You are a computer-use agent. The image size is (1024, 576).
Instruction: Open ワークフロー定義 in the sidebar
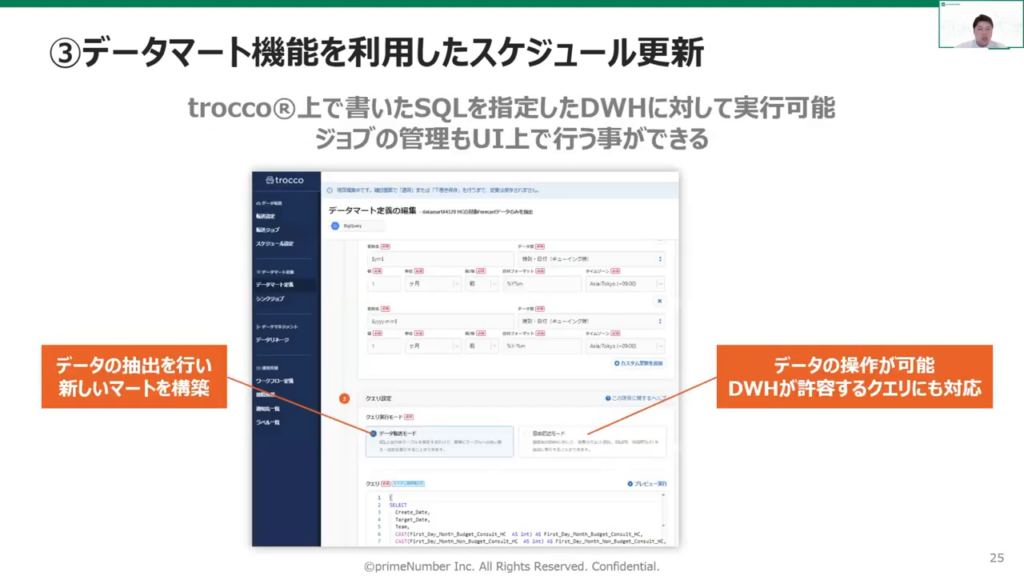point(274,381)
